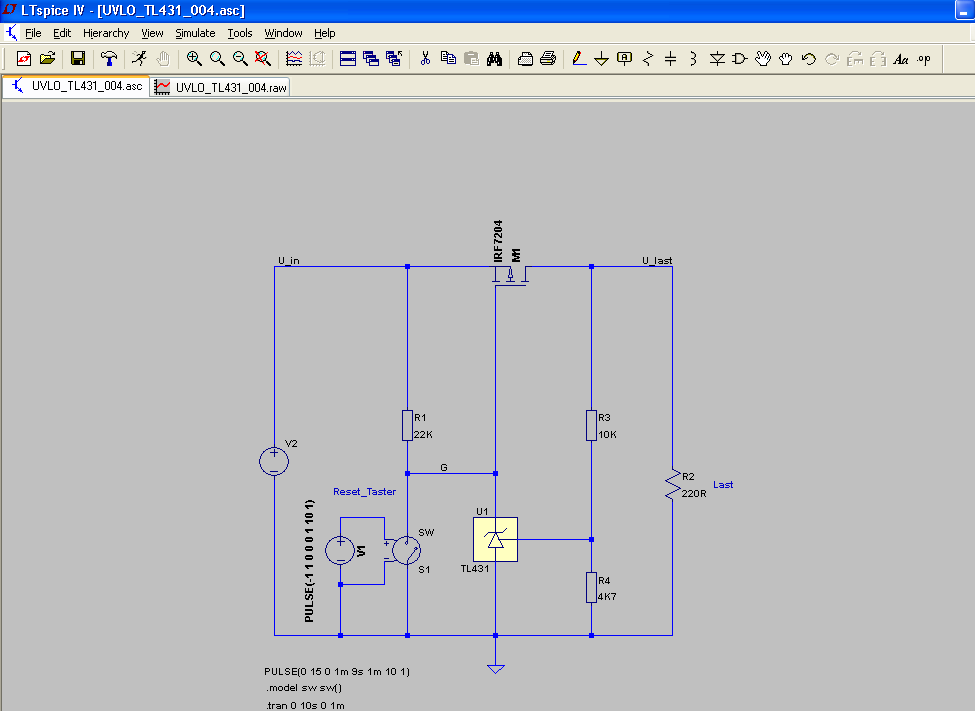
Task: Select the Capacitor placement tool
Action: pyautogui.click(x=670, y=58)
